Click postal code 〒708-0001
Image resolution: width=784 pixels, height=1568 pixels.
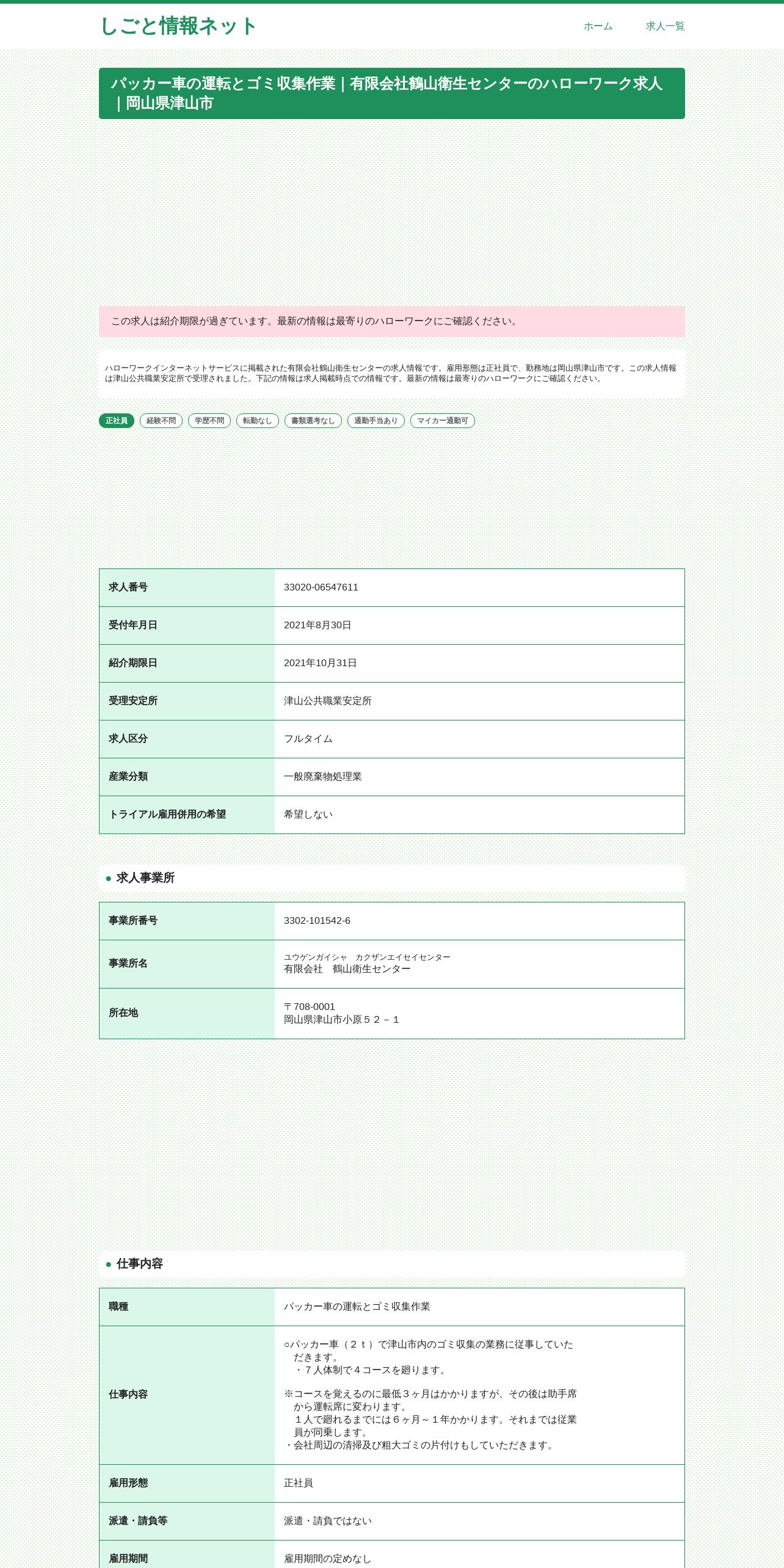coord(310,1007)
